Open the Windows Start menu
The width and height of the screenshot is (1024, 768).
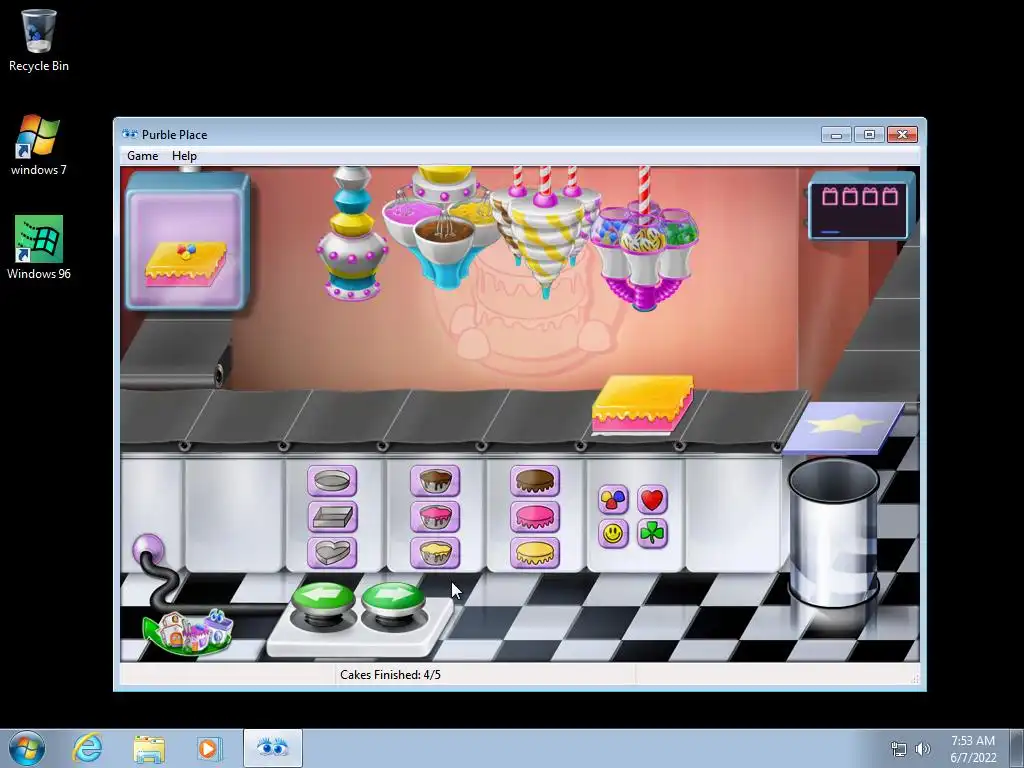point(27,748)
